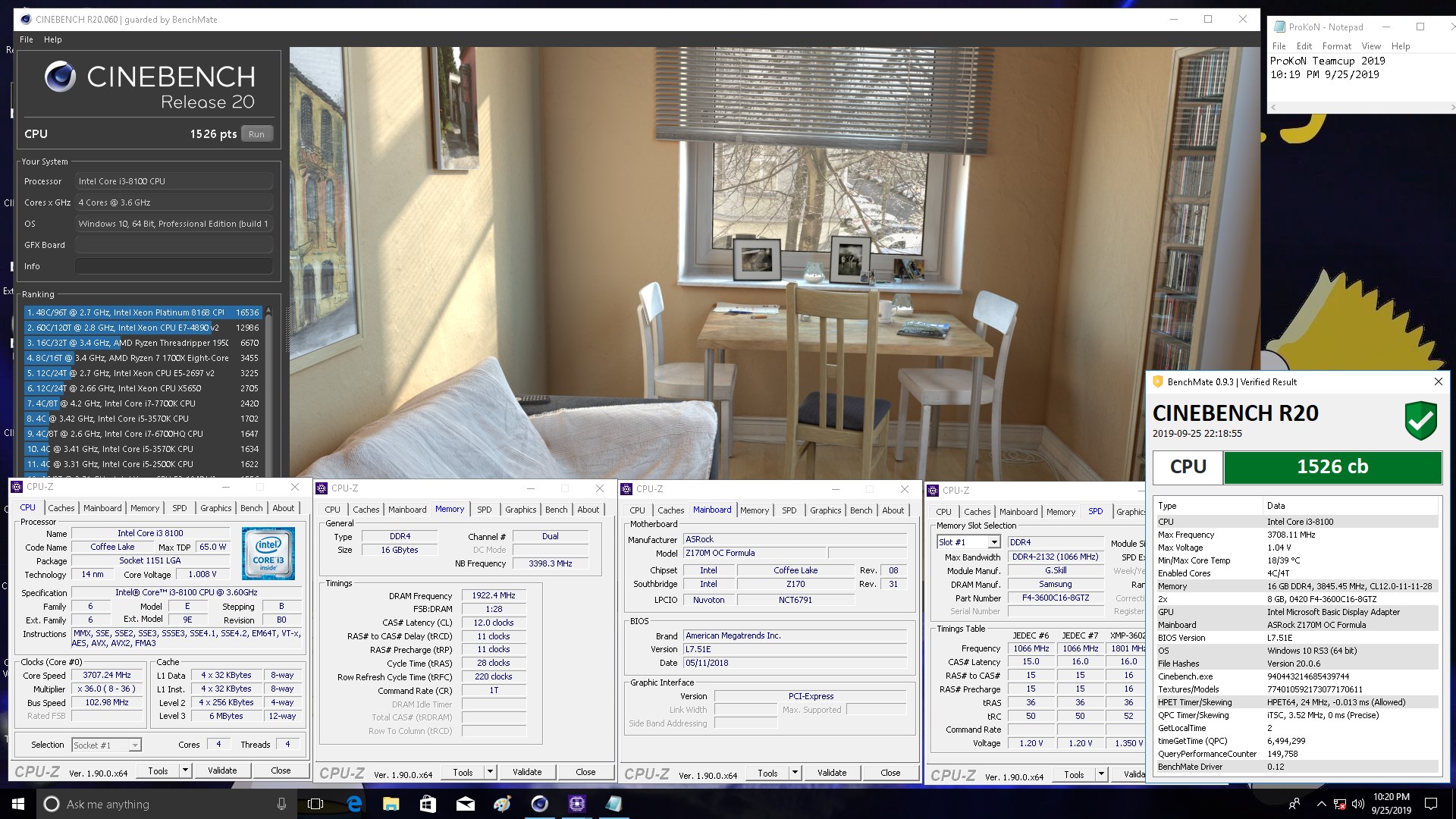Switch to CPU-Z via taskbar icon
Screen dimensions: 1456x819
(576, 804)
